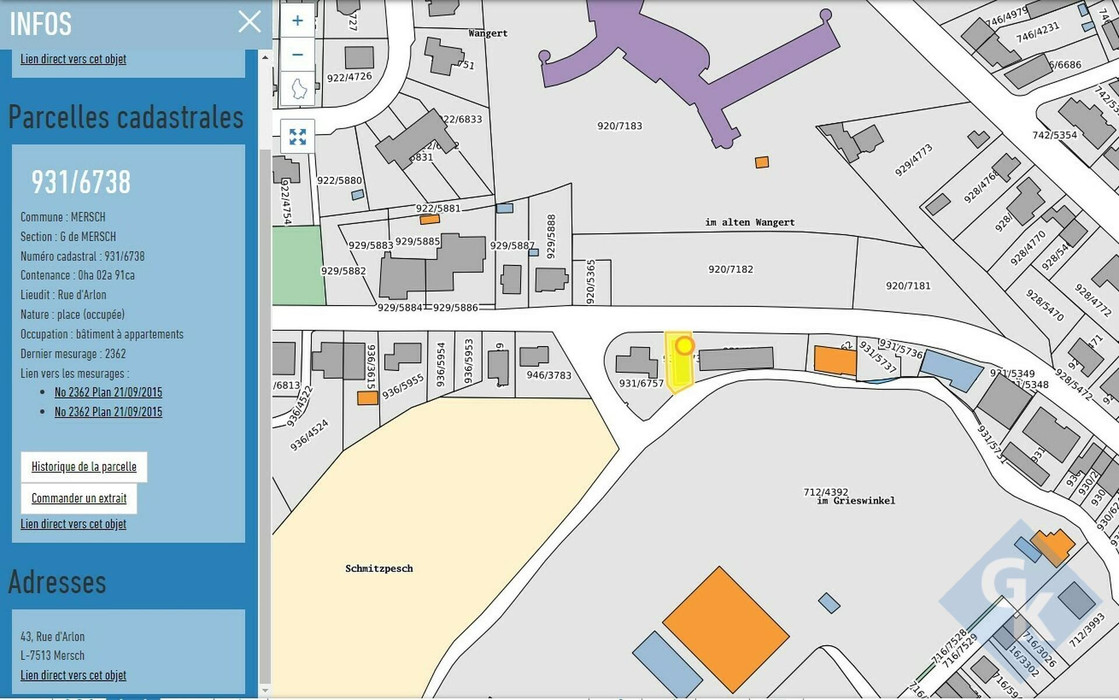Image resolution: width=1119 pixels, height=700 pixels.
Task: Follow the direct link under the Adresses section
Action: click(x=73, y=675)
